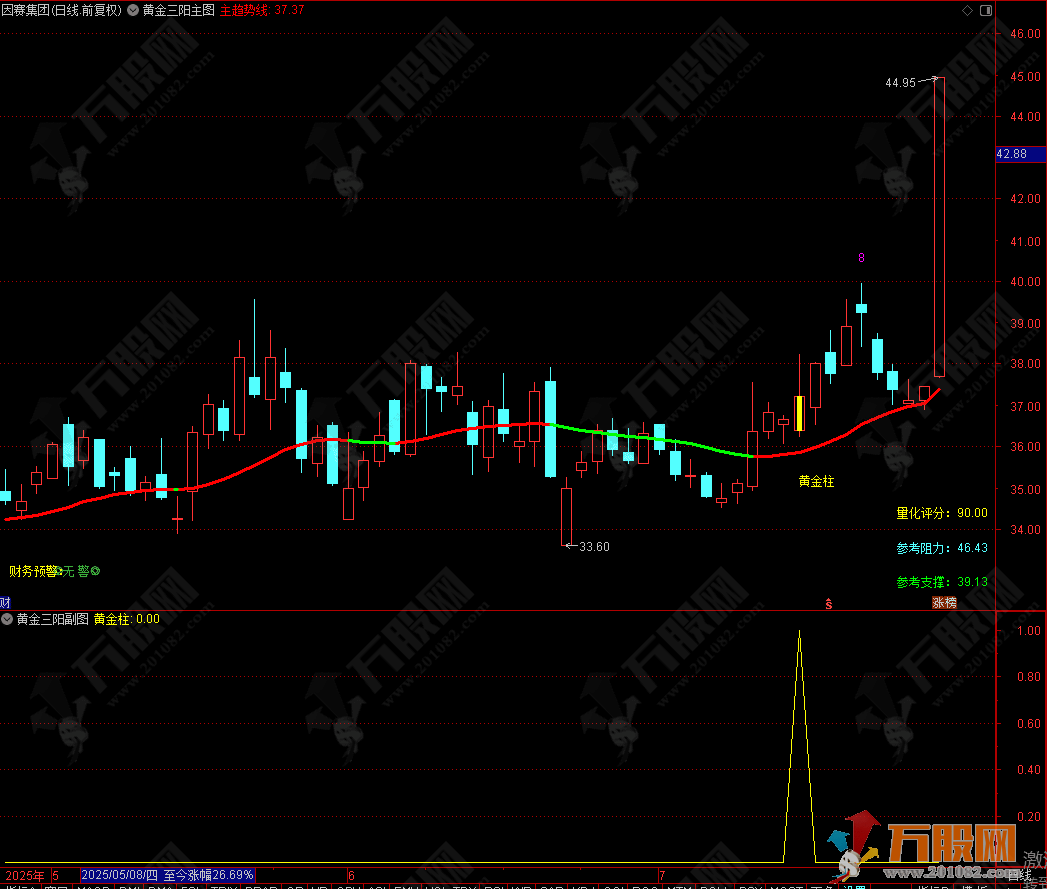Click the 38.00 price axis label

coord(1025,364)
